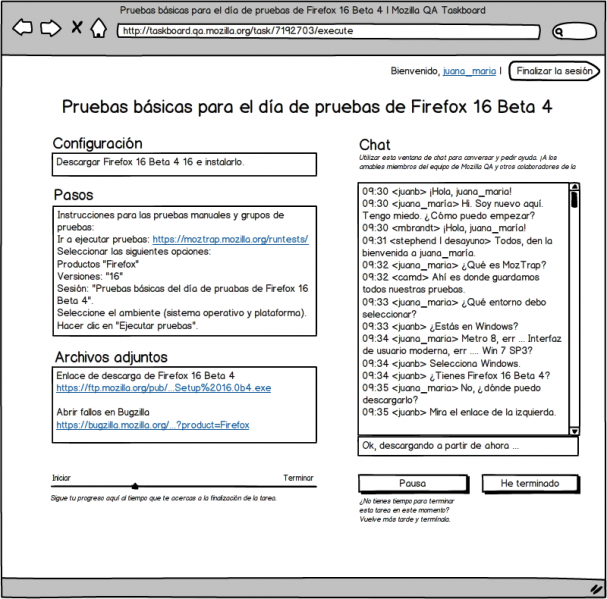This screenshot has width=607, height=599.
Task: Click the Archivos adjuntos heading
Action: point(111,357)
